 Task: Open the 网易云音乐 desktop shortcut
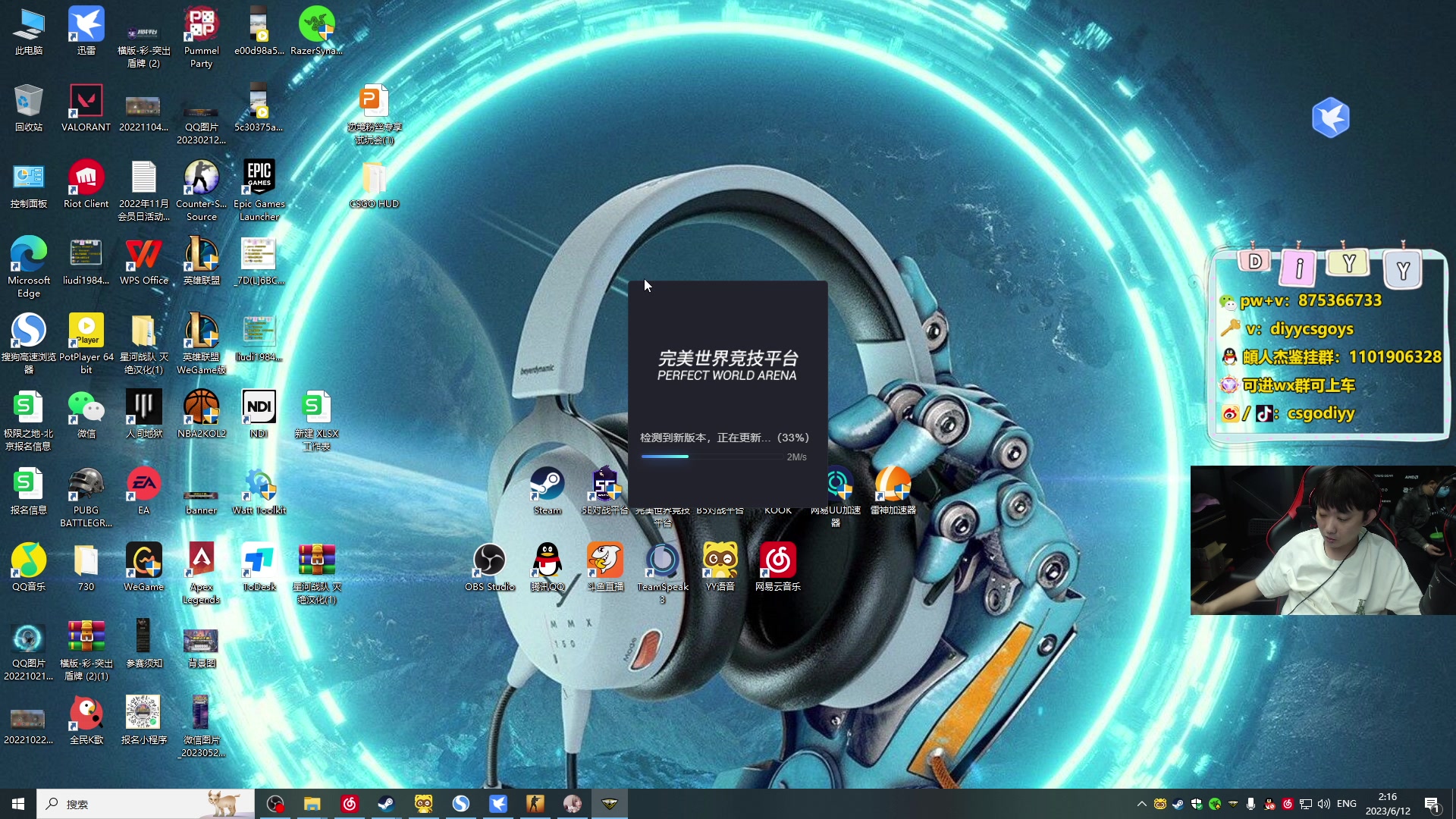pos(778,568)
